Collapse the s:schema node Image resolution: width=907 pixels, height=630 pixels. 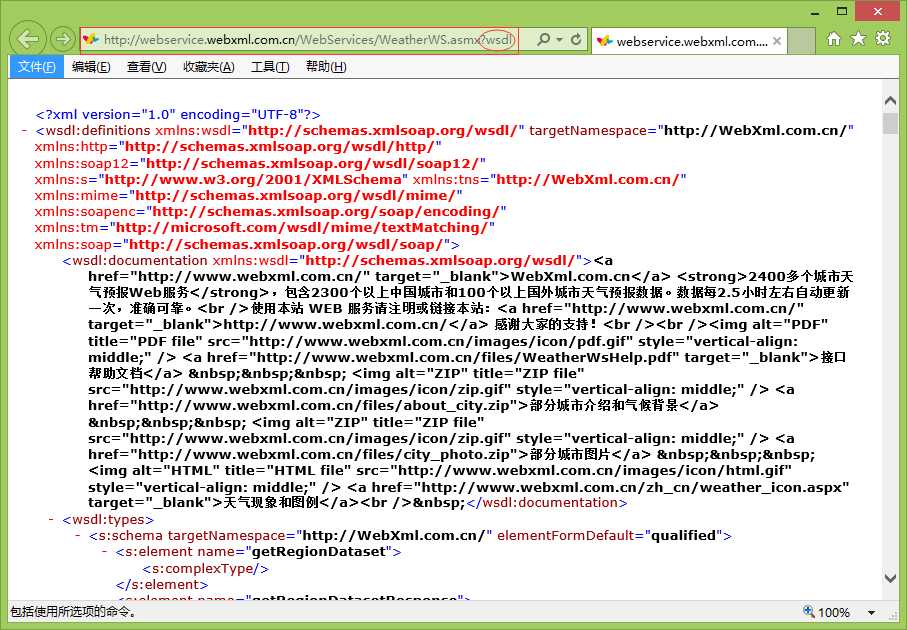point(78,536)
